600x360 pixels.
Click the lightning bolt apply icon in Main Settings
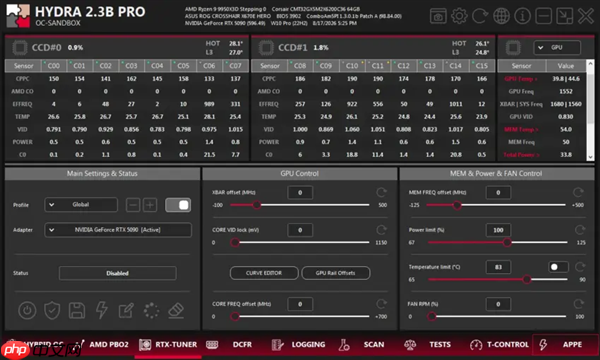(101, 310)
